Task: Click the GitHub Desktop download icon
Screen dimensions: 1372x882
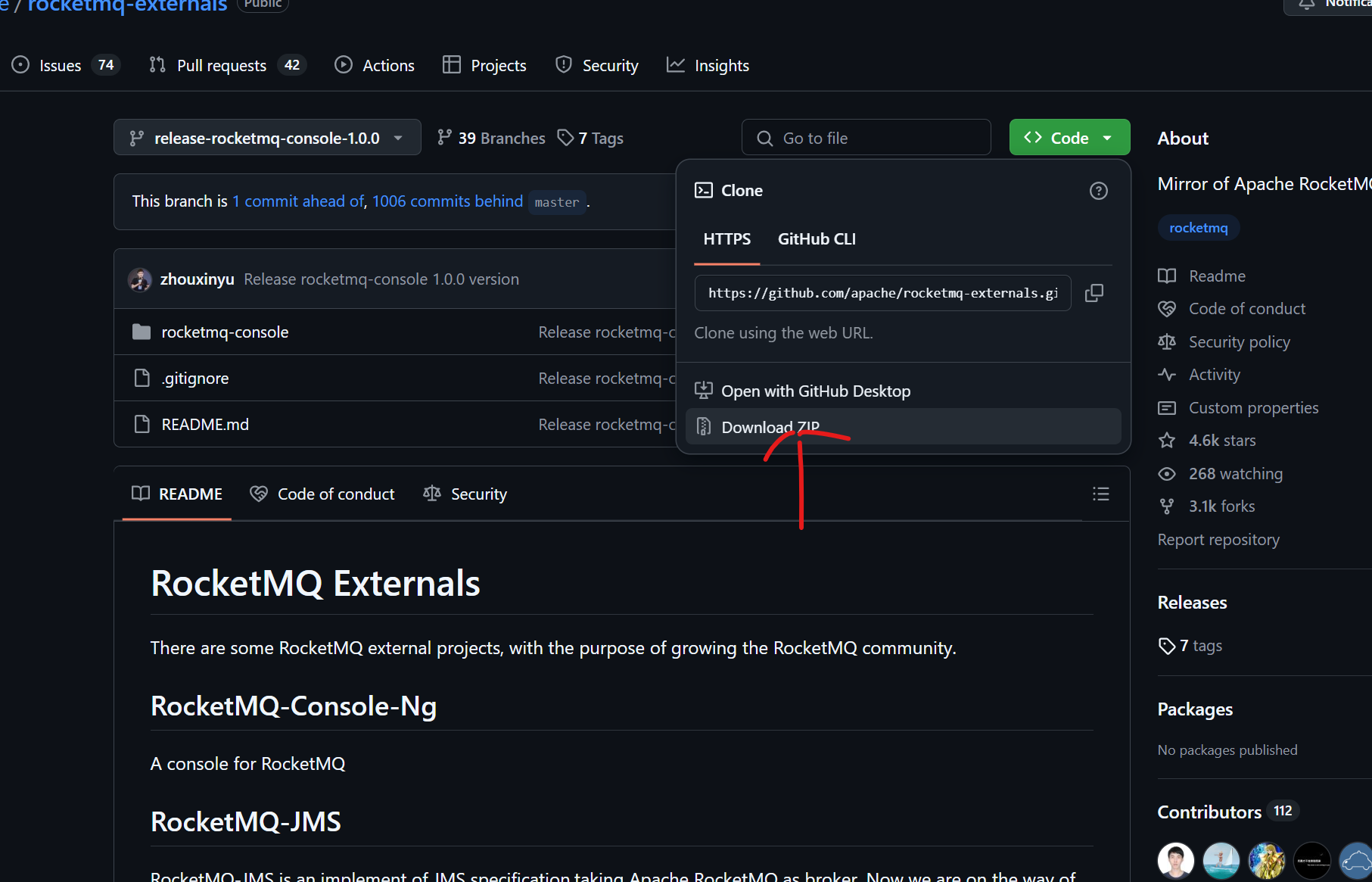Action: pyautogui.click(x=703, y=391)
